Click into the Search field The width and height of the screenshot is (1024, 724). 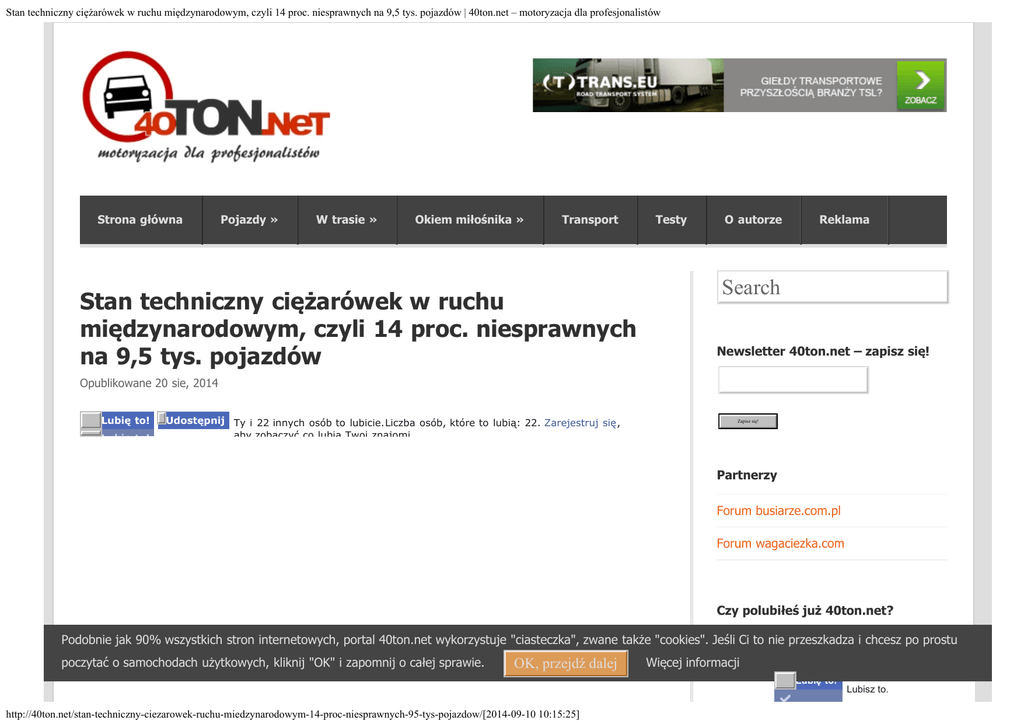click(x=832, y=287)
